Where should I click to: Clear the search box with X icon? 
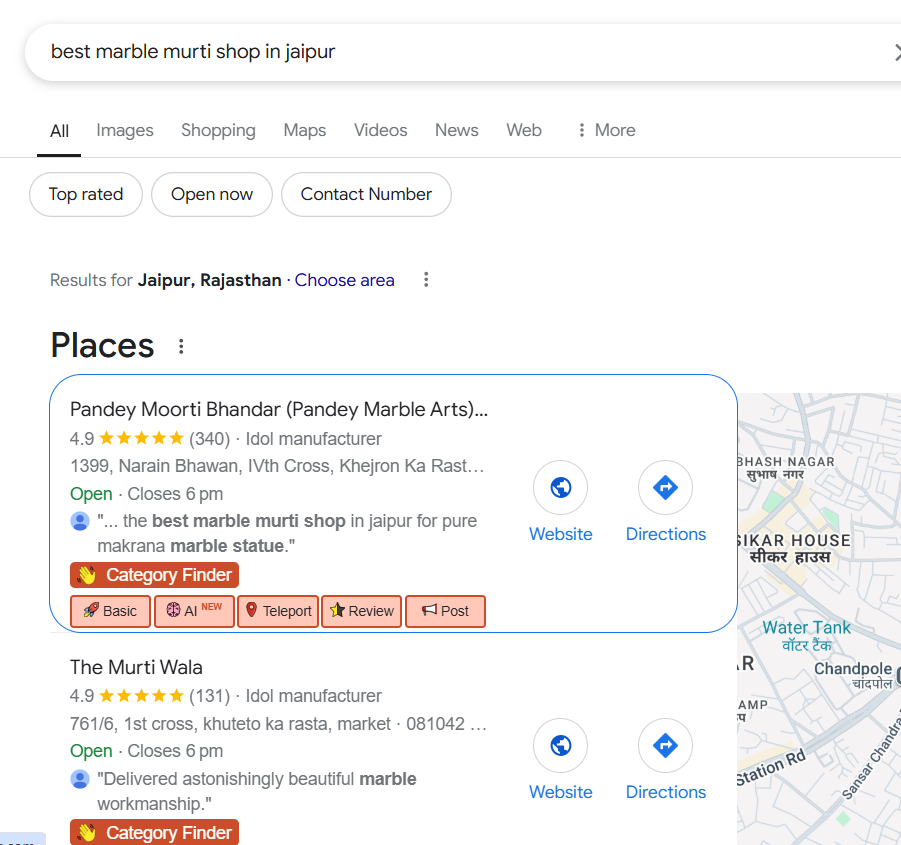click(x=895, y=53)
